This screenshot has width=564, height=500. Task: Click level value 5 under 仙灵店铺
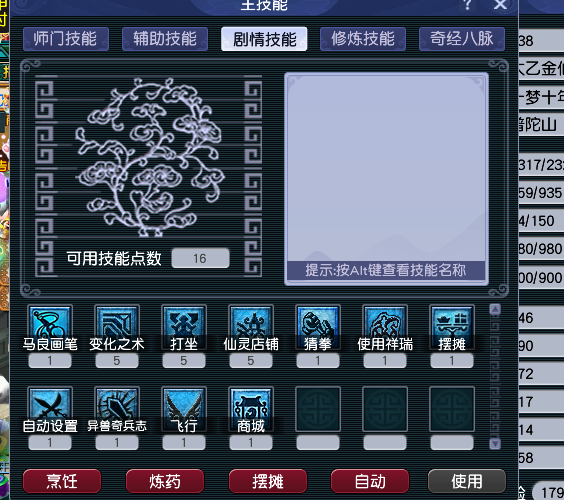(251, 360)
